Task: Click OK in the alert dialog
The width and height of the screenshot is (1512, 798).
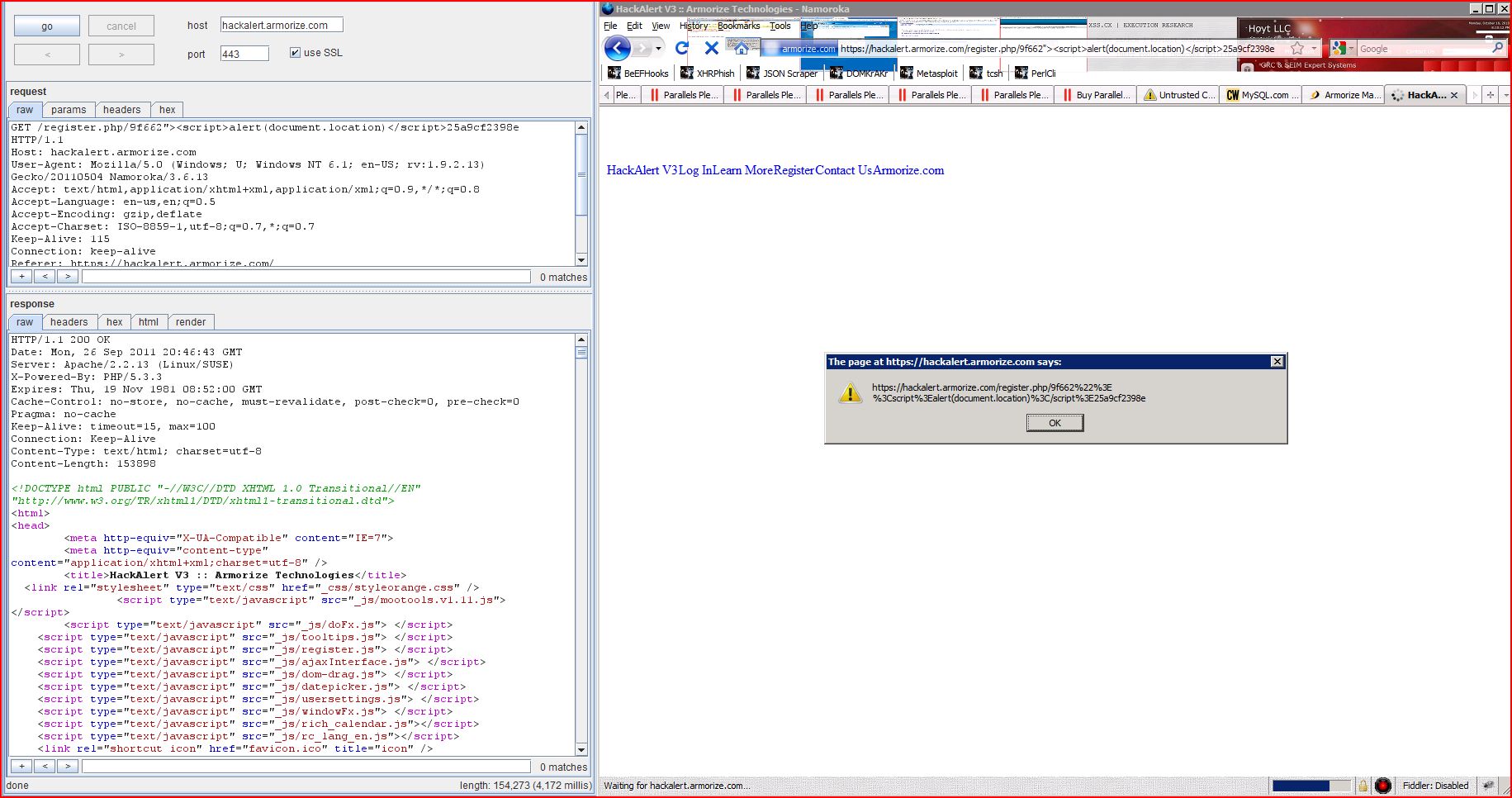Action: [x=1055, y=423]
